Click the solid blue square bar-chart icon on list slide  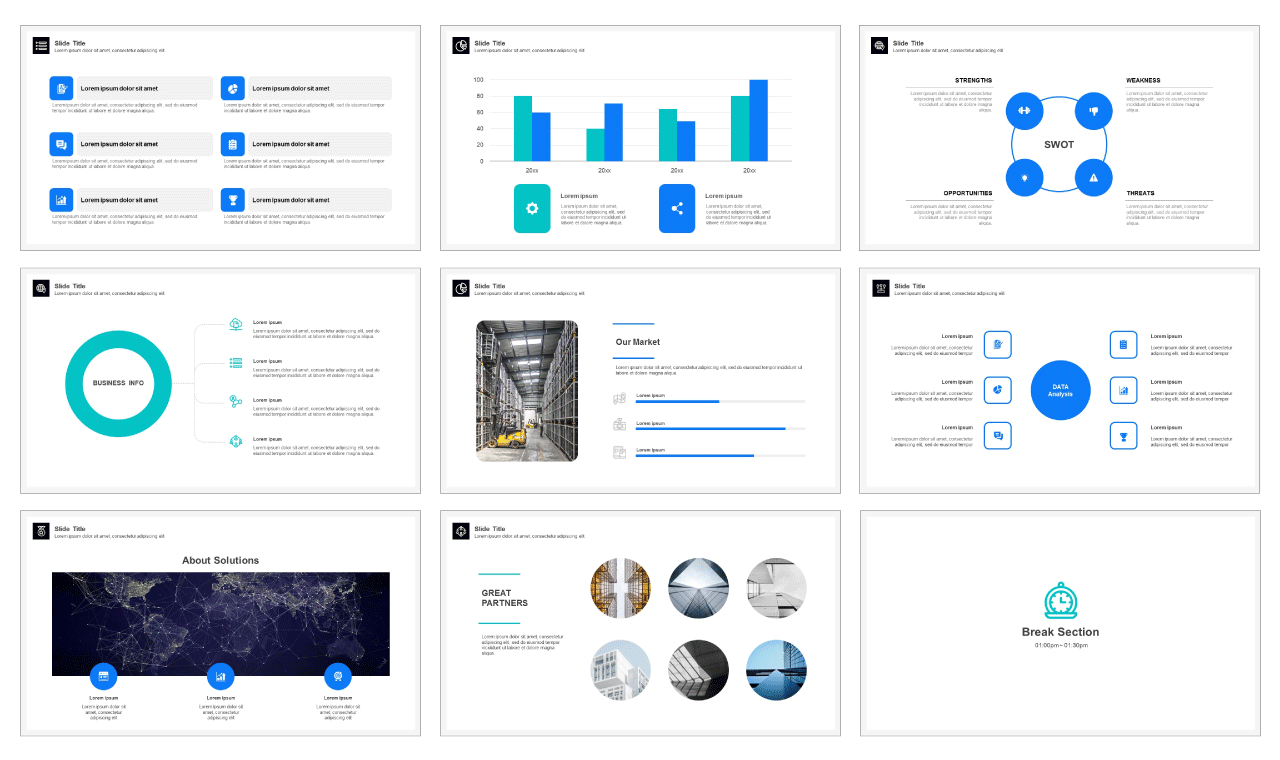[x=61, y=200]
